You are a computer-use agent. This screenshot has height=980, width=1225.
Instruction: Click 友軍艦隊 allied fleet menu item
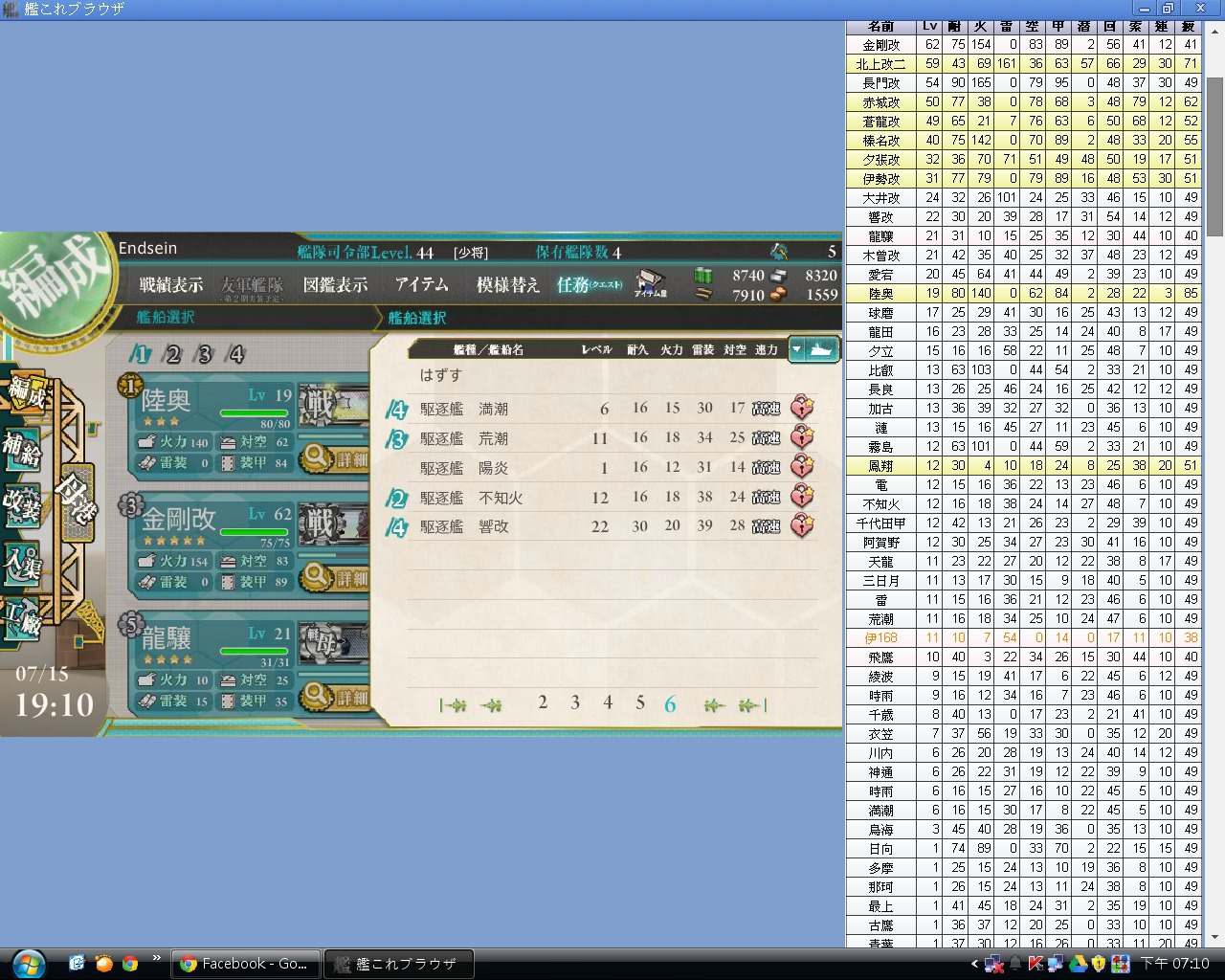pyautogui.click(x=253, y=286)
